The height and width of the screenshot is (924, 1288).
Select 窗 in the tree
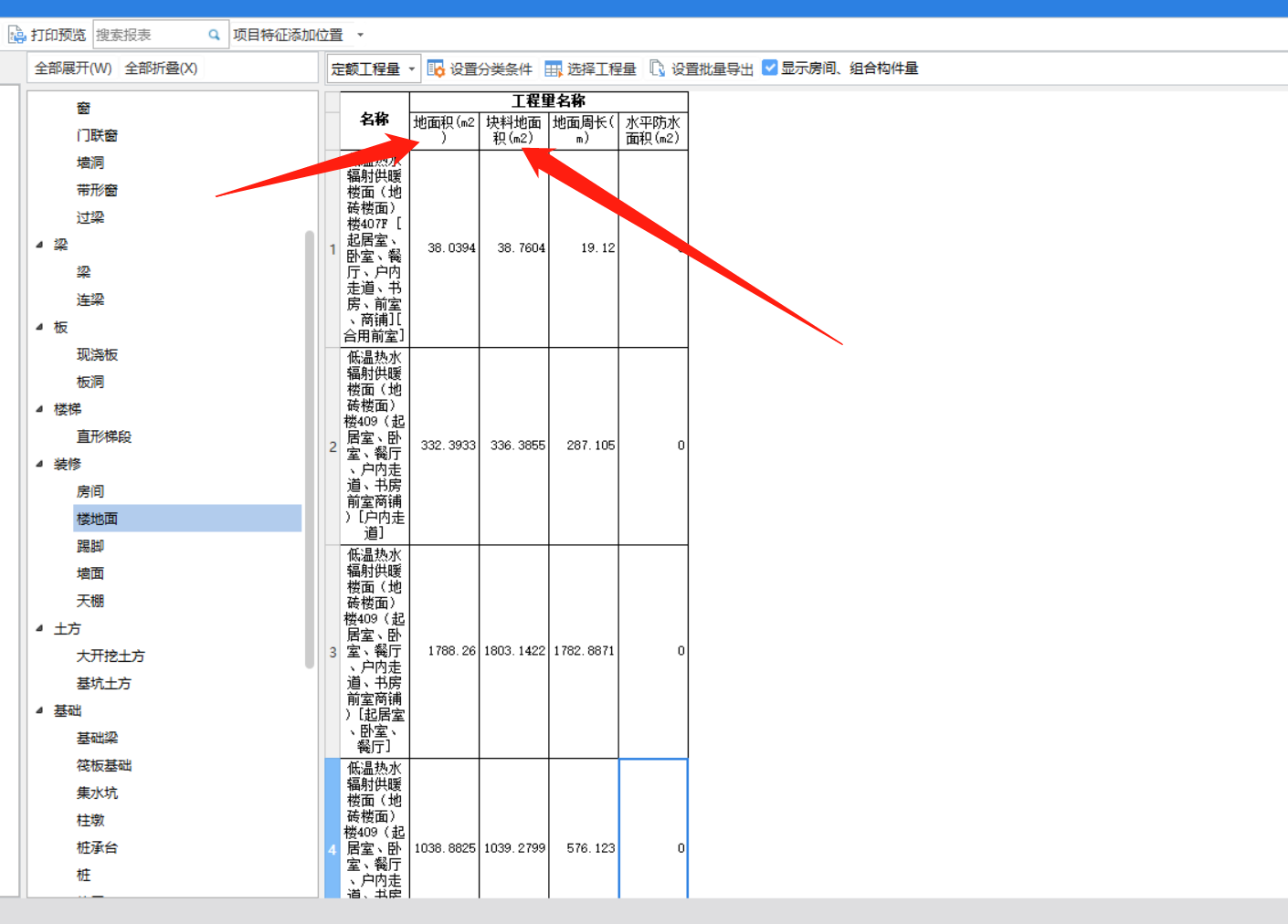(x=83, y=108)
